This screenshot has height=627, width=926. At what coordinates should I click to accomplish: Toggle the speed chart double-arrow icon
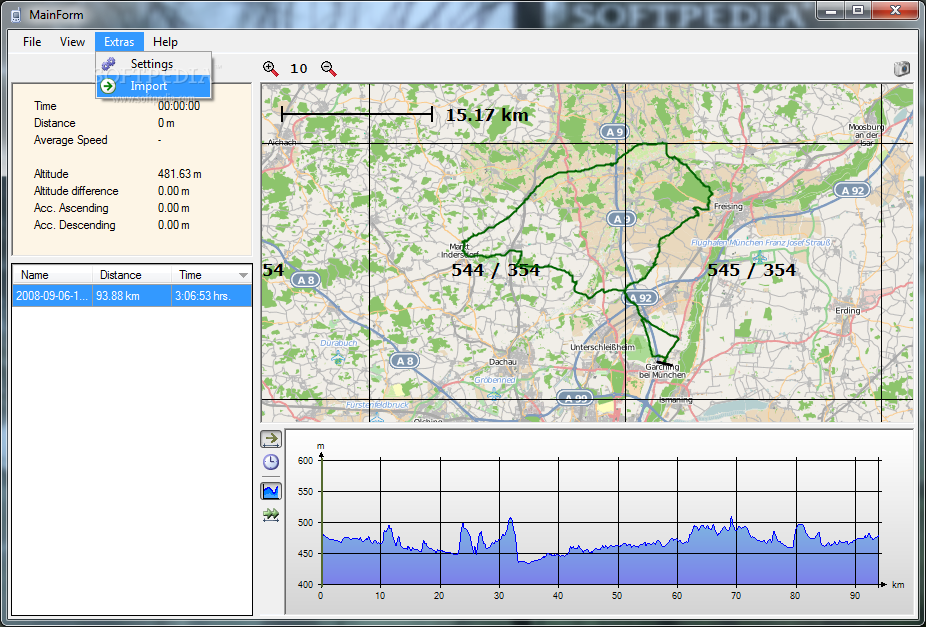(271, 515)
